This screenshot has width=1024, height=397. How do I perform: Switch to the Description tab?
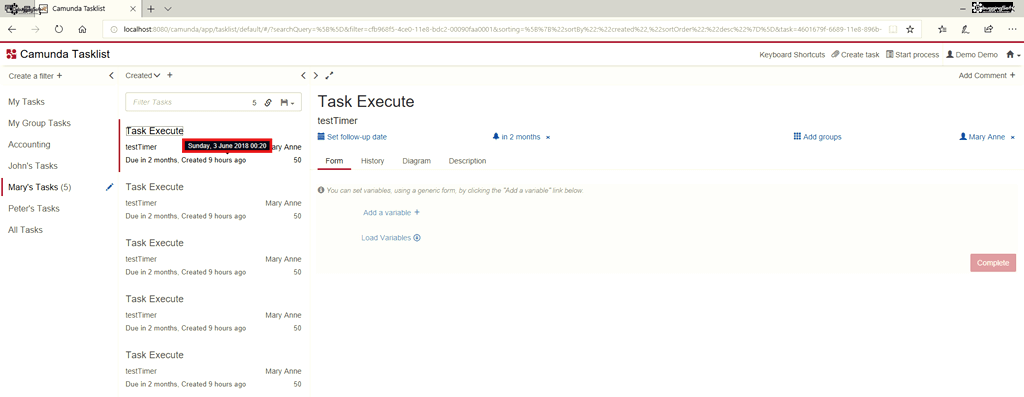click(x=468, y=161)
